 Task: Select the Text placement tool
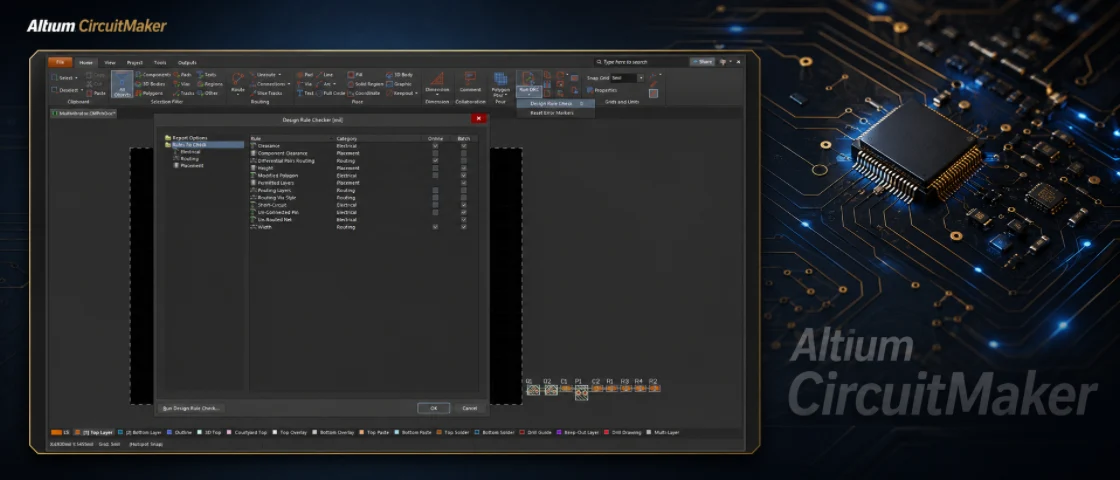[x=306, y=93]
